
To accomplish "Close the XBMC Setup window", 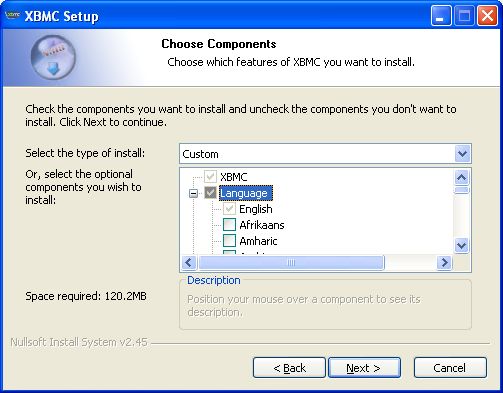I will click(487, 16).
